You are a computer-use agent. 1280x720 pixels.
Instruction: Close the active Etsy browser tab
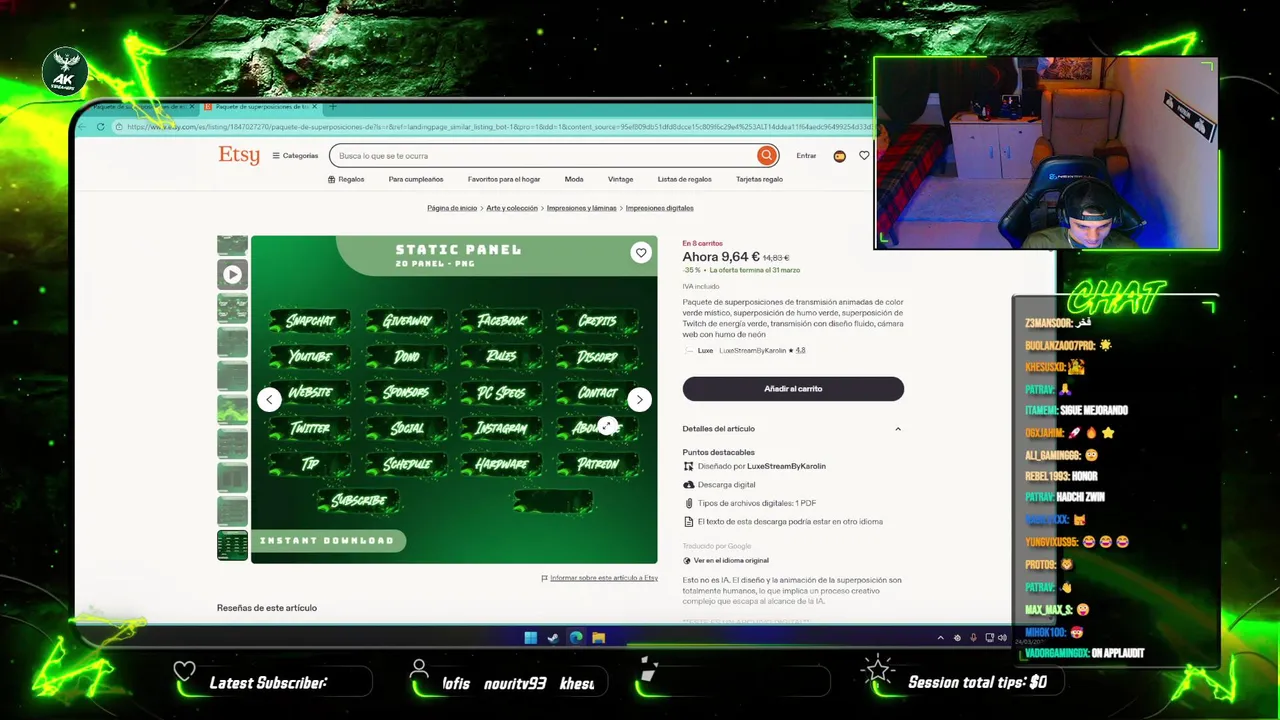314,106
